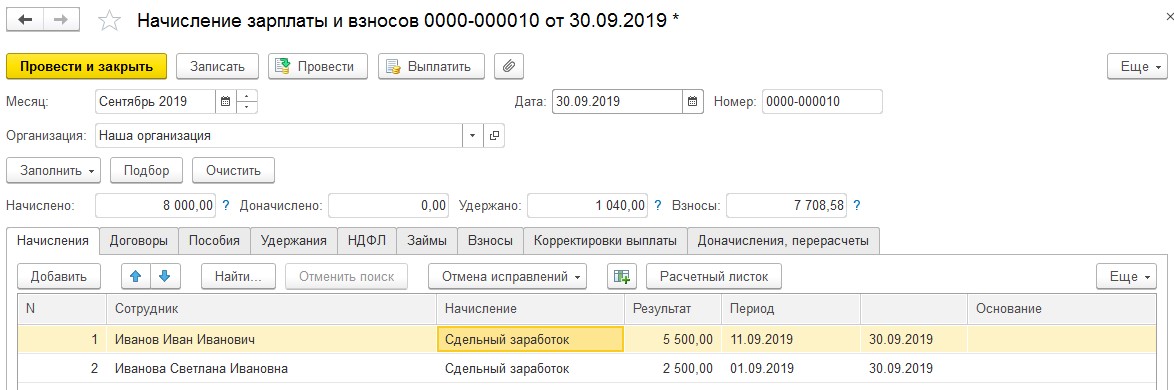Open the Удержания tab
The image size is (1174, 390).
(294, 240)
